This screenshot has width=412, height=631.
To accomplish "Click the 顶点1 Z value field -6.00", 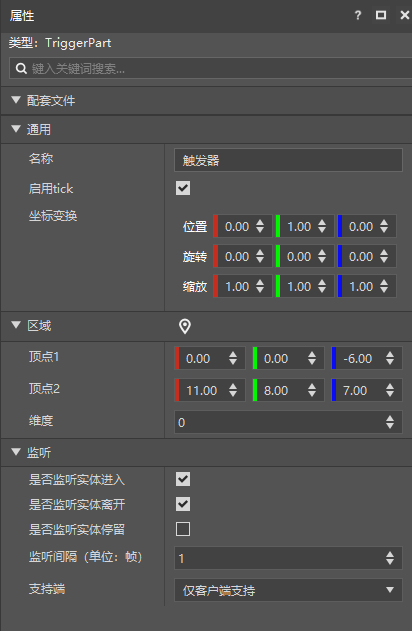I will pyautogui.click(x=367, y=358).
